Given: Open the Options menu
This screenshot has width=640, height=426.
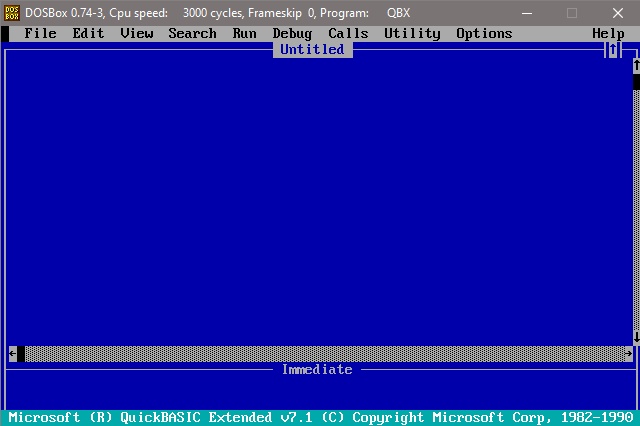Looking at the screenshot, I should 484,33.
